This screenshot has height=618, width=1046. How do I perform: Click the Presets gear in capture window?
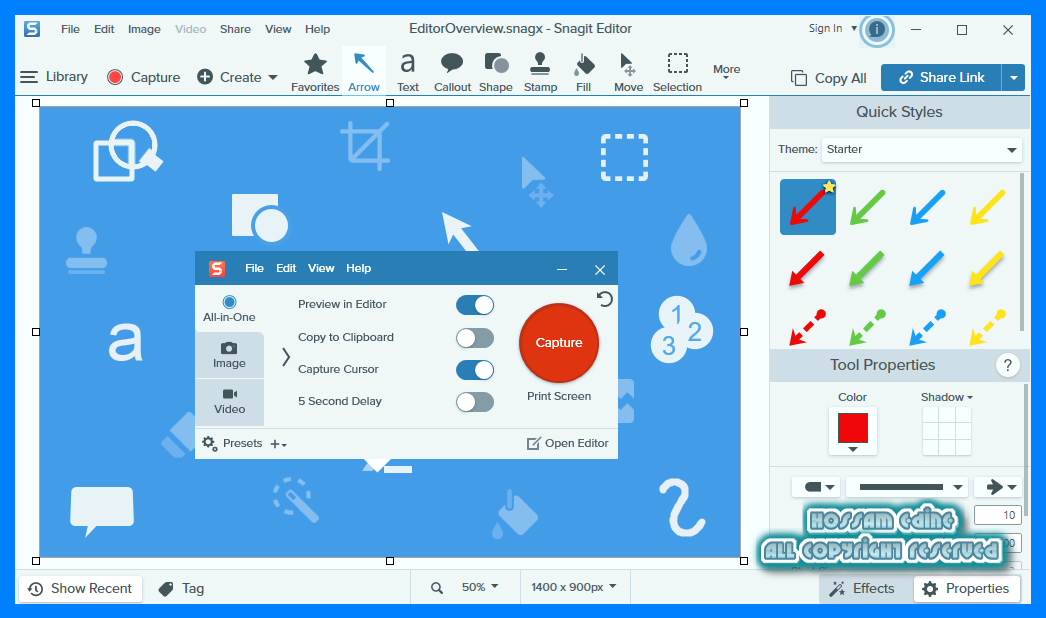coord(209,443)
